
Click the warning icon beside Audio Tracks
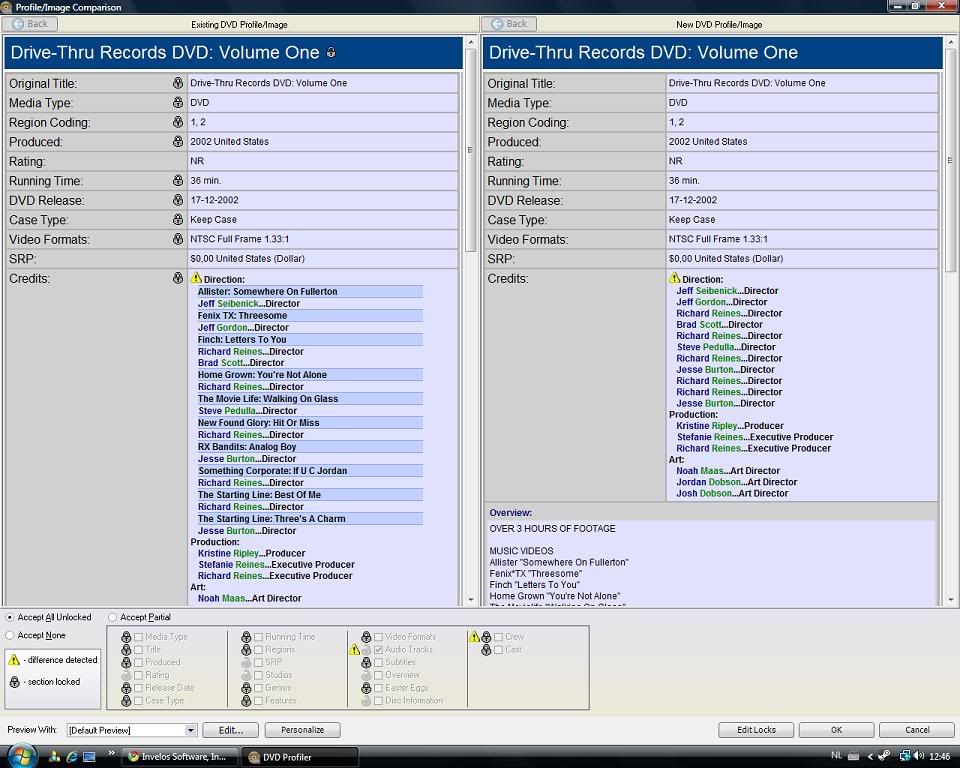point(354,649)
